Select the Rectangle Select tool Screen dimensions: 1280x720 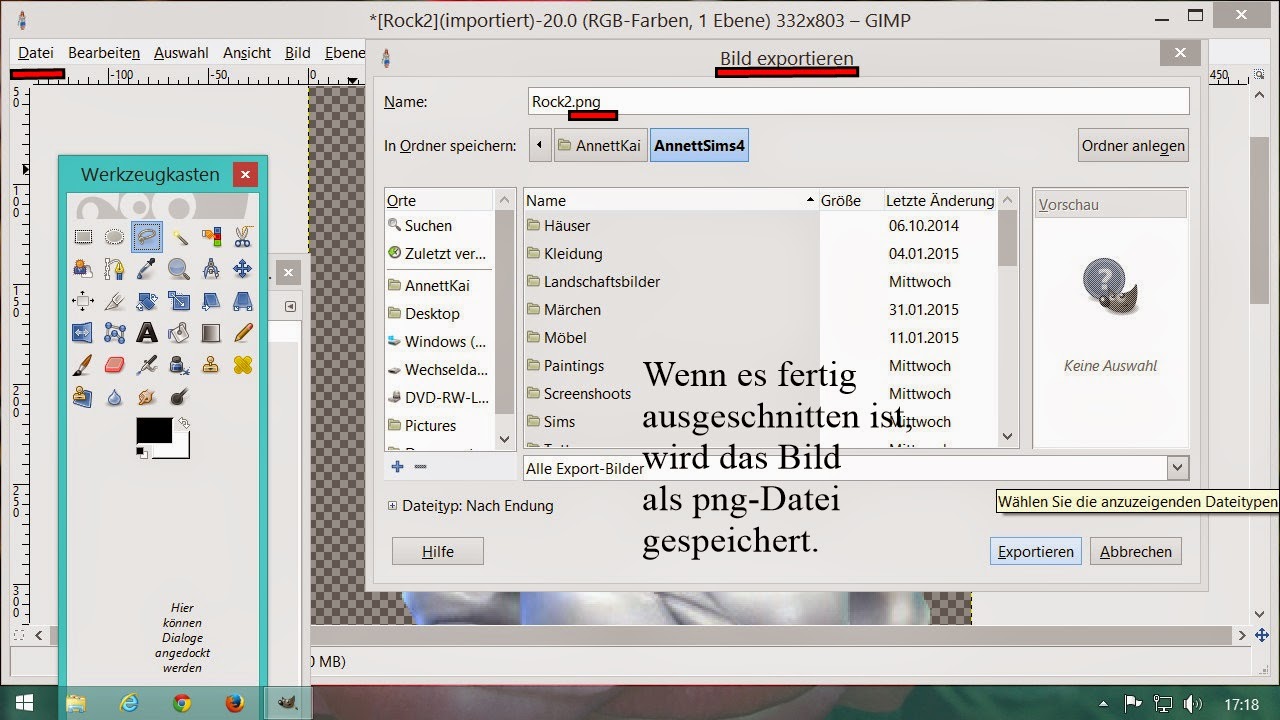point(83,237)
